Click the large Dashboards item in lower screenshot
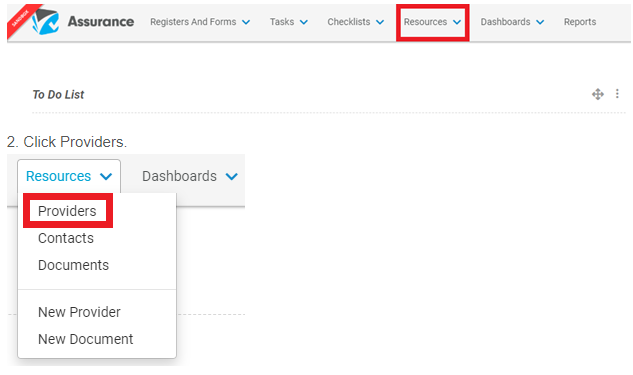Viewport: 633px width, 375px height. (179, 176)
